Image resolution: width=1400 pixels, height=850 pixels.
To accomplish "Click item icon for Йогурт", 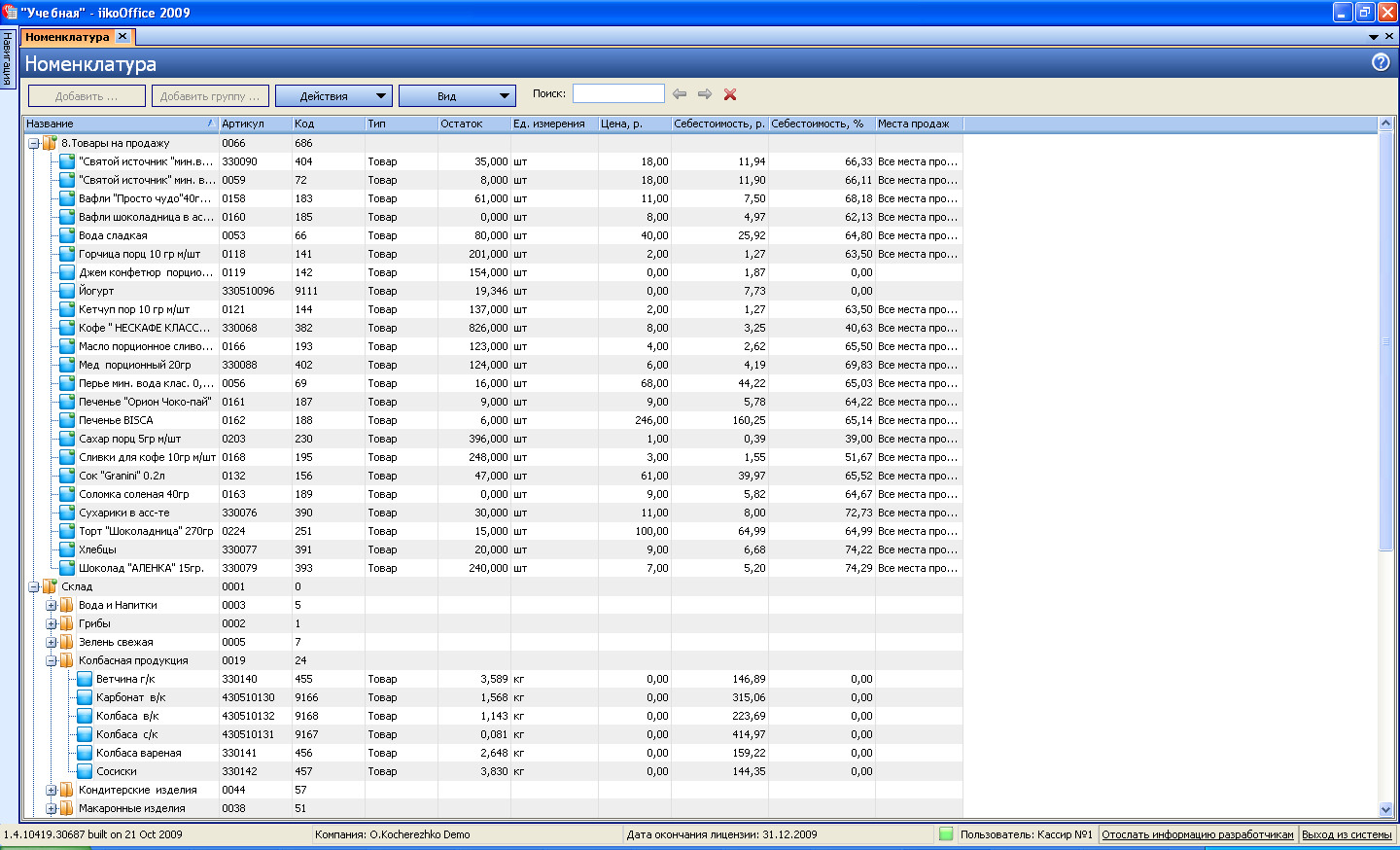I will pyautogui.click(x=67, y=291).
